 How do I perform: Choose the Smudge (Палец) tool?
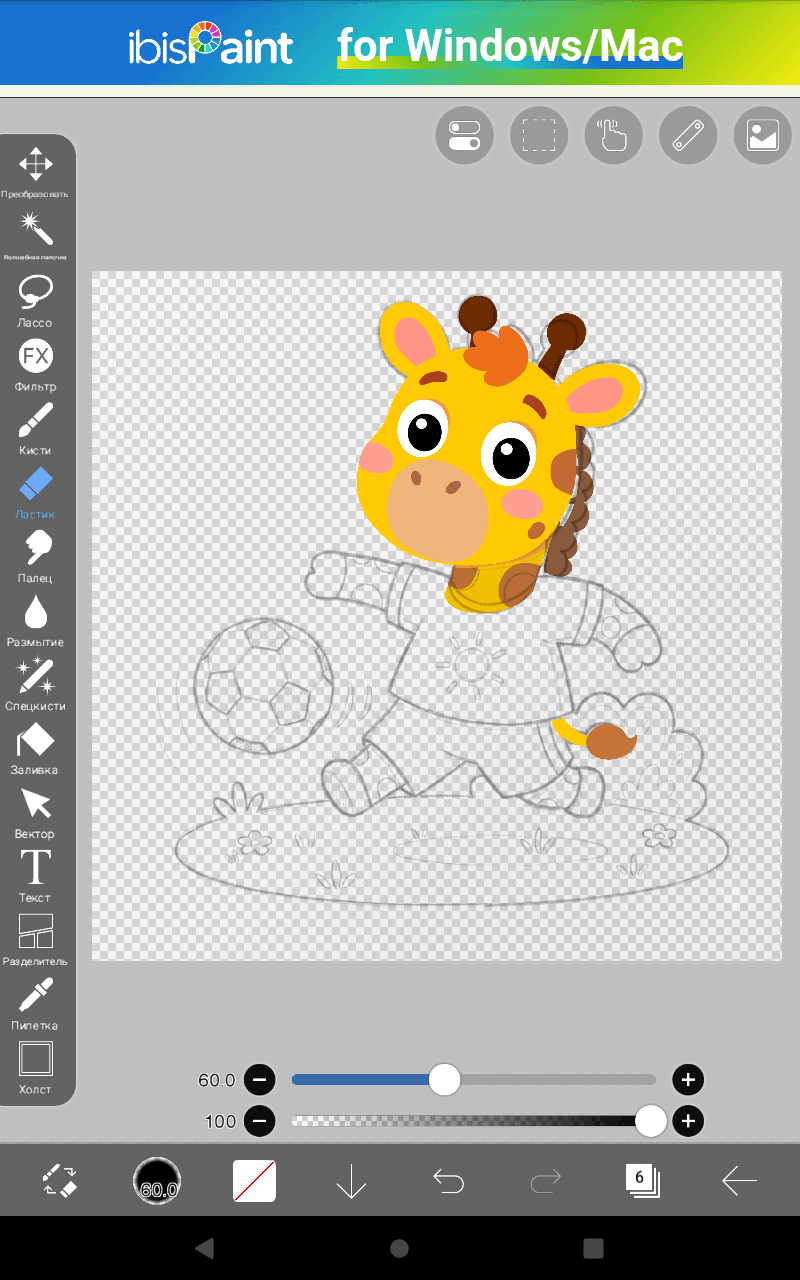(36, 556)
